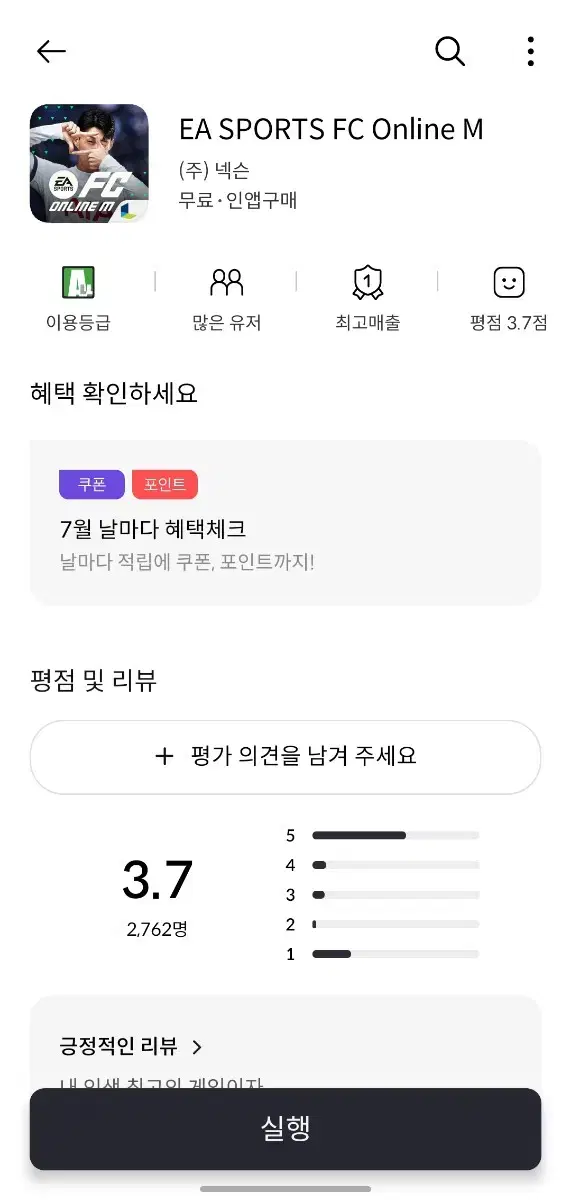This screenshot has width=571, height=1200.
Task: Tap the 1-star rating bar
Action: click(395, 954)
